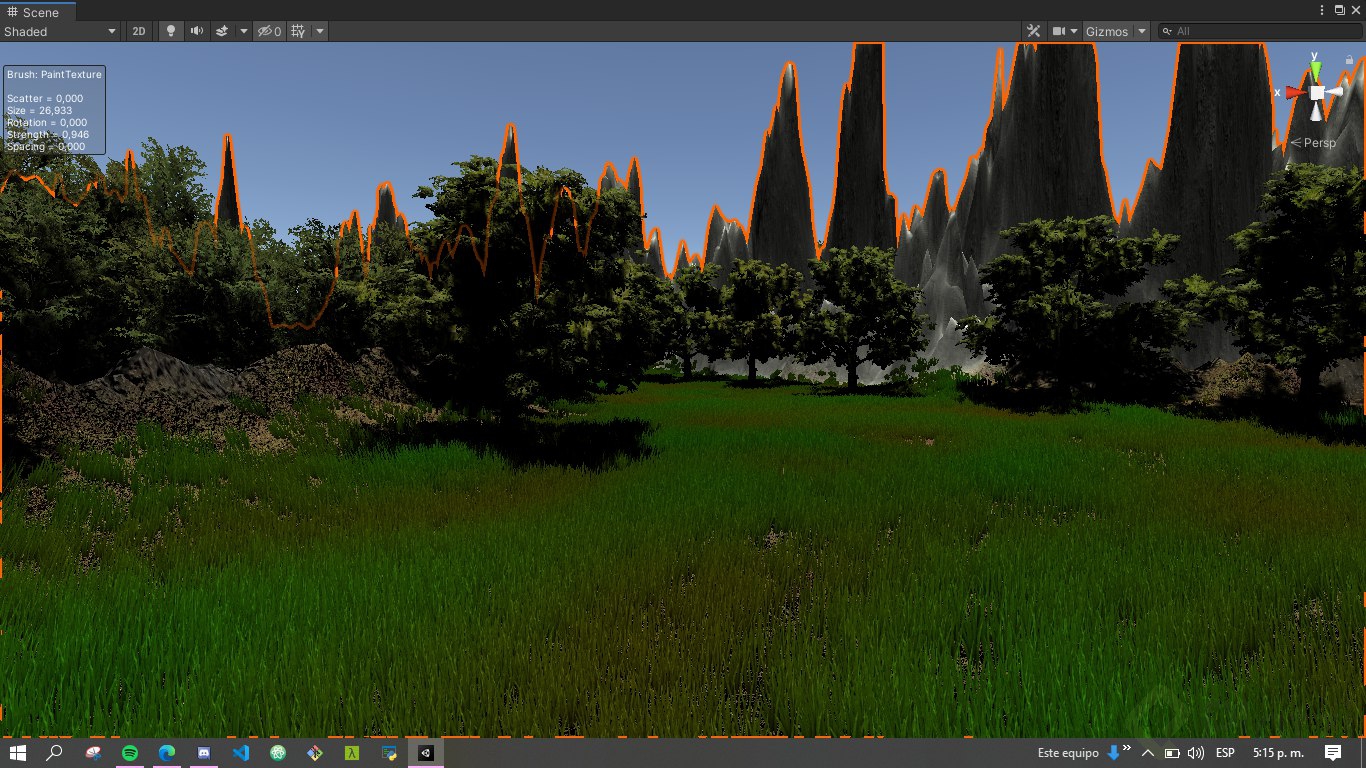Focus the scene search field
The image size is (1366, 768).
(x=1259, y=31)
